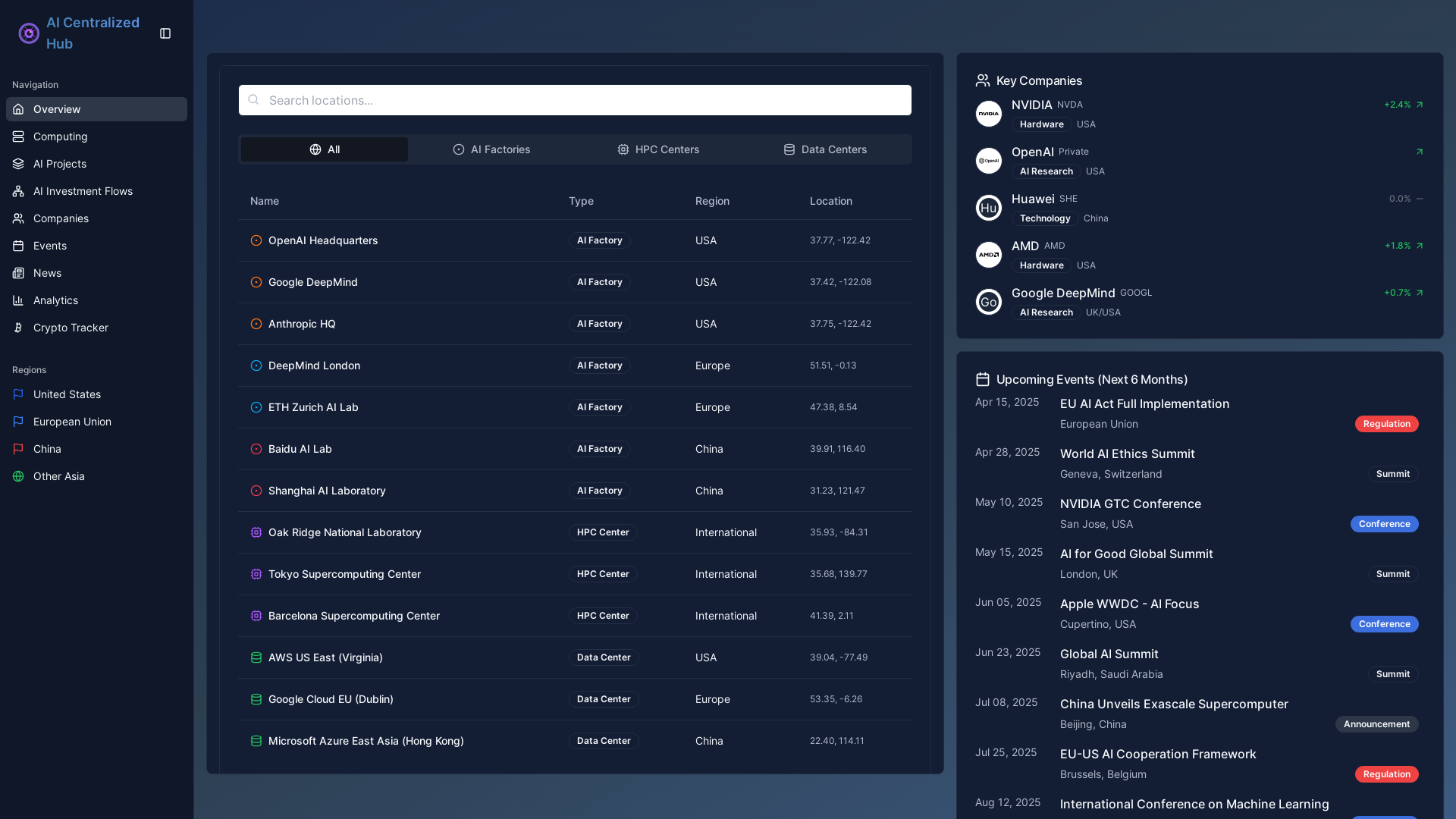This screenshot has width=1456, height=819.
Task: Click the OpenAI trend arrow icon
Action: [1420, 152]
